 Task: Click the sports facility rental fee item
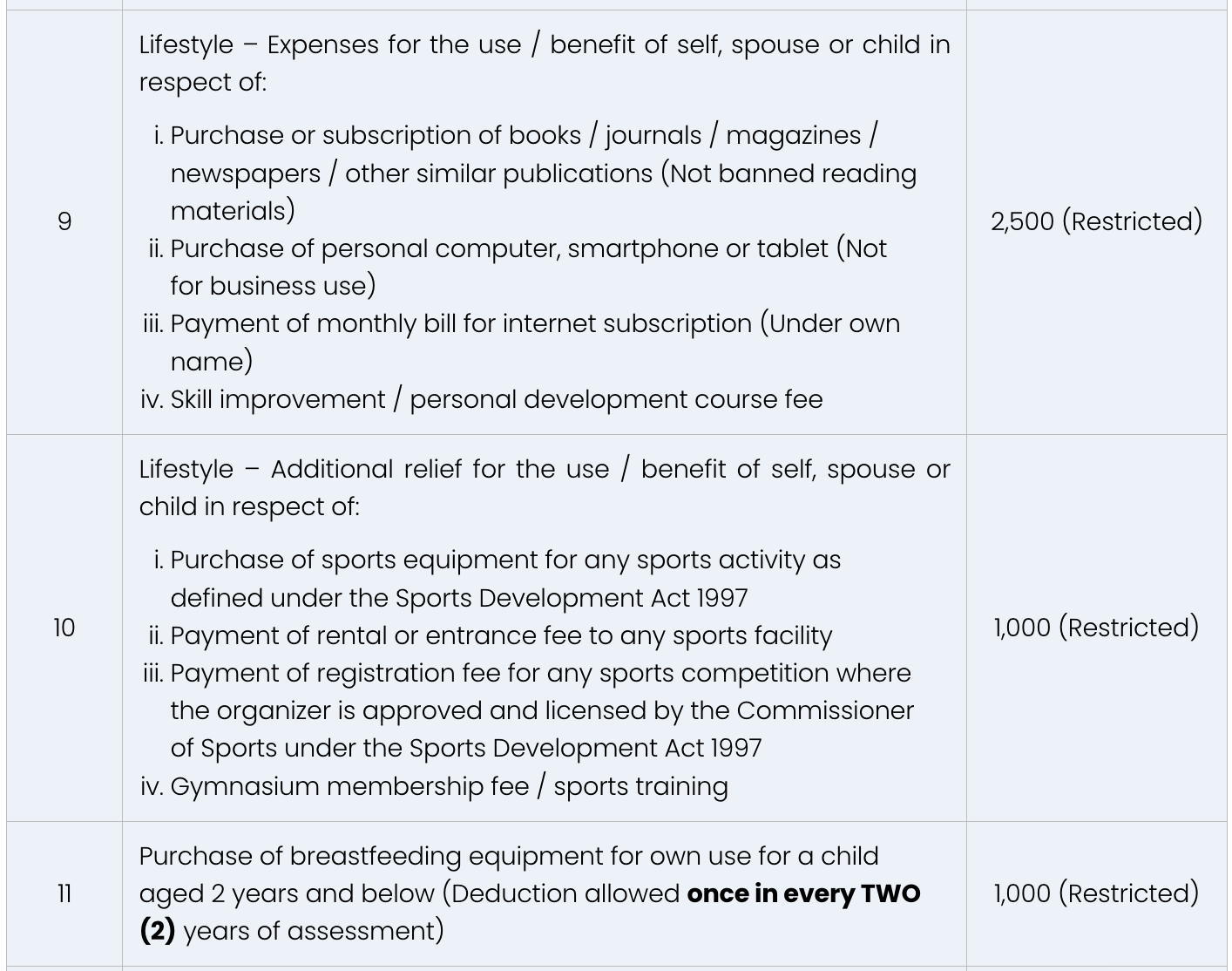click(491, 635)
